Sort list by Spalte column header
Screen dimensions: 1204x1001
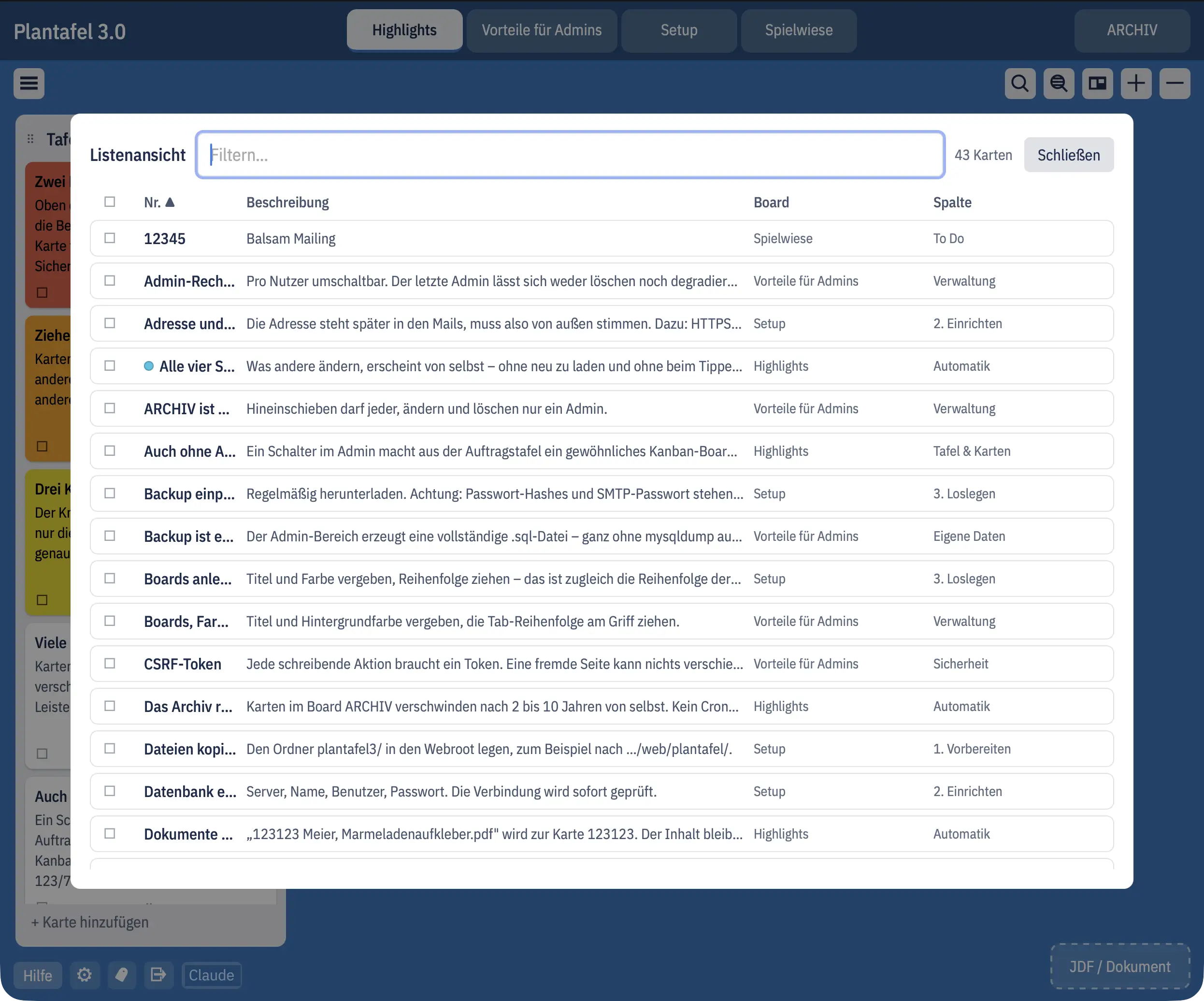pos(952,203)
